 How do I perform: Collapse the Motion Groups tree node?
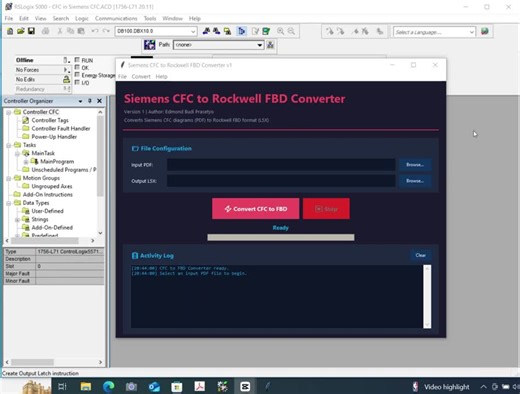[x=9, y=178]
